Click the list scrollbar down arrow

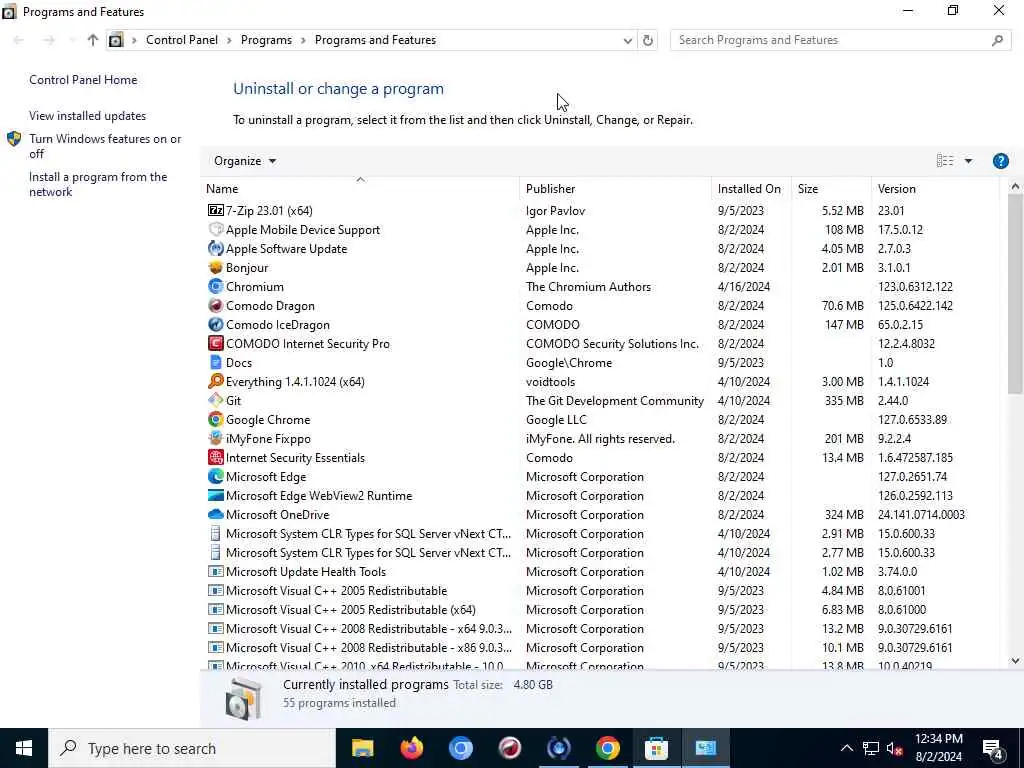point(1015,661)
